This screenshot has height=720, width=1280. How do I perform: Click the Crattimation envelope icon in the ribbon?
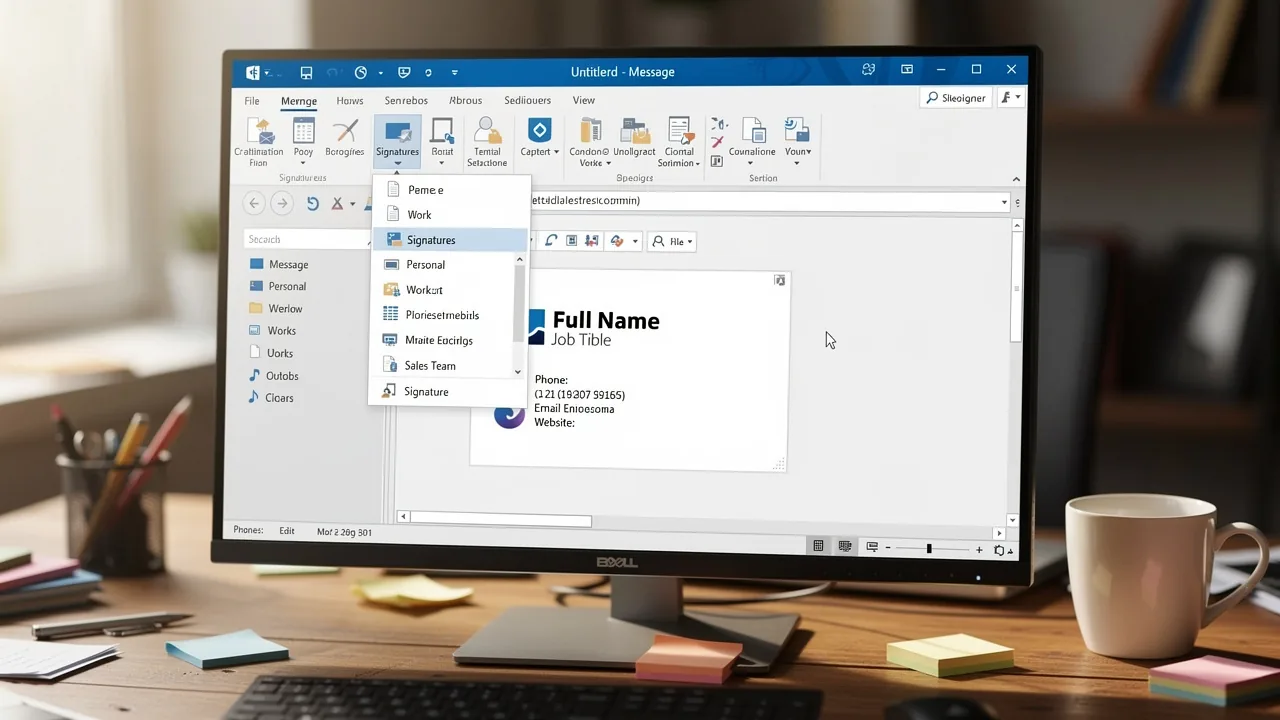259,131
